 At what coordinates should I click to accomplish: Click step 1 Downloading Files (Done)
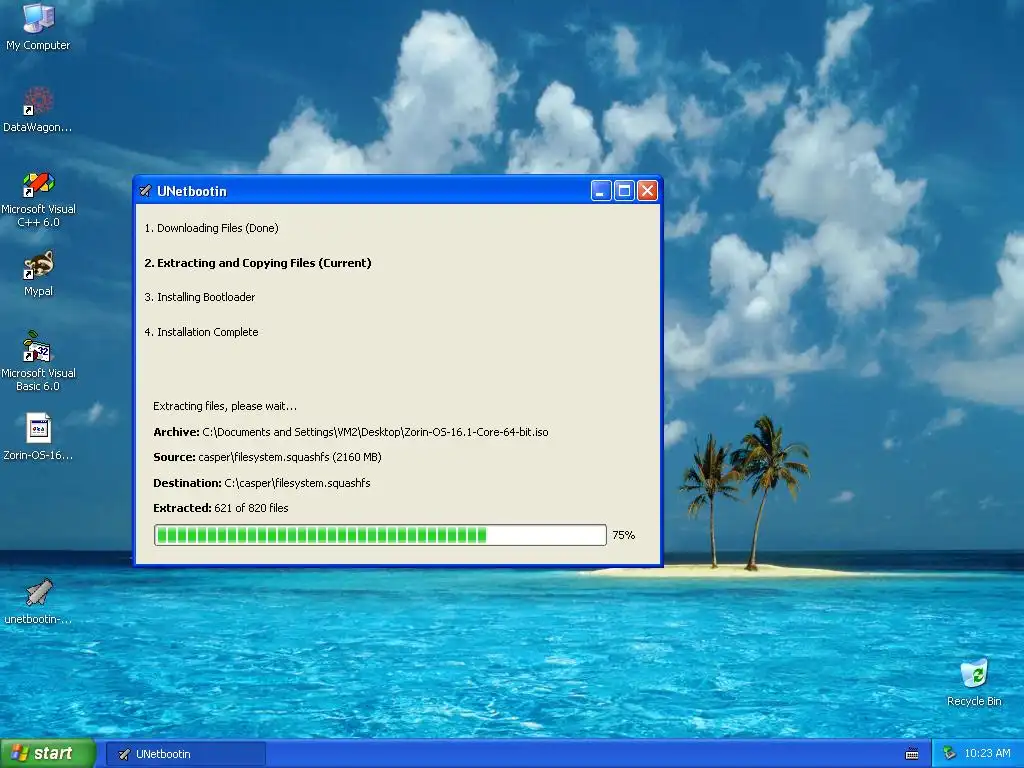click(x=212, y=228)
